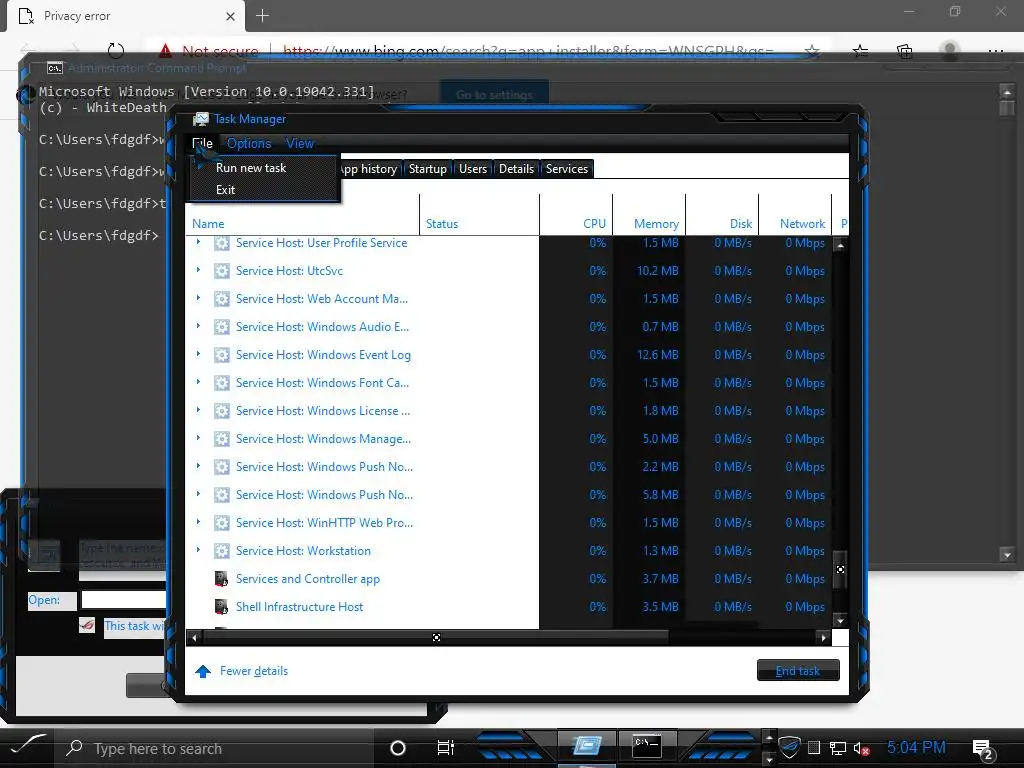This screenshot has height=768, width=1024.
Task: Expand Service Host: Workstation row
Action: click(x=198, y=550)
